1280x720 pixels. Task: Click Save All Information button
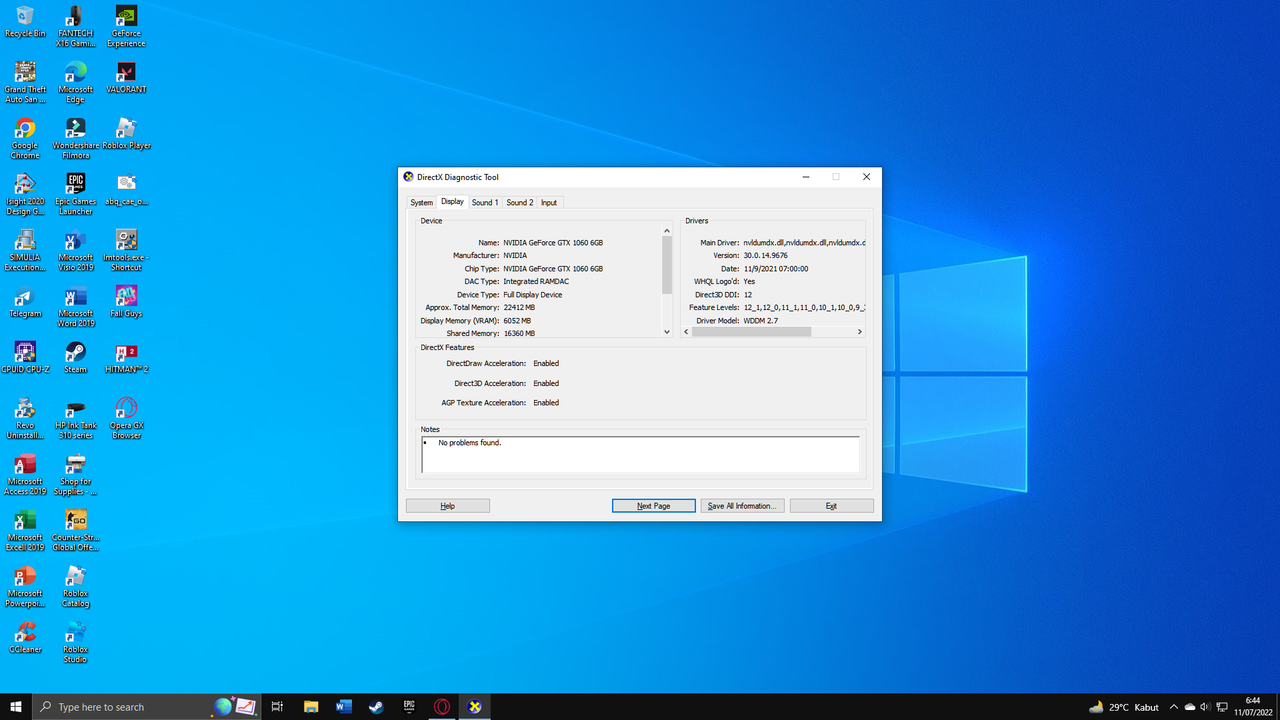click(742, 506)
